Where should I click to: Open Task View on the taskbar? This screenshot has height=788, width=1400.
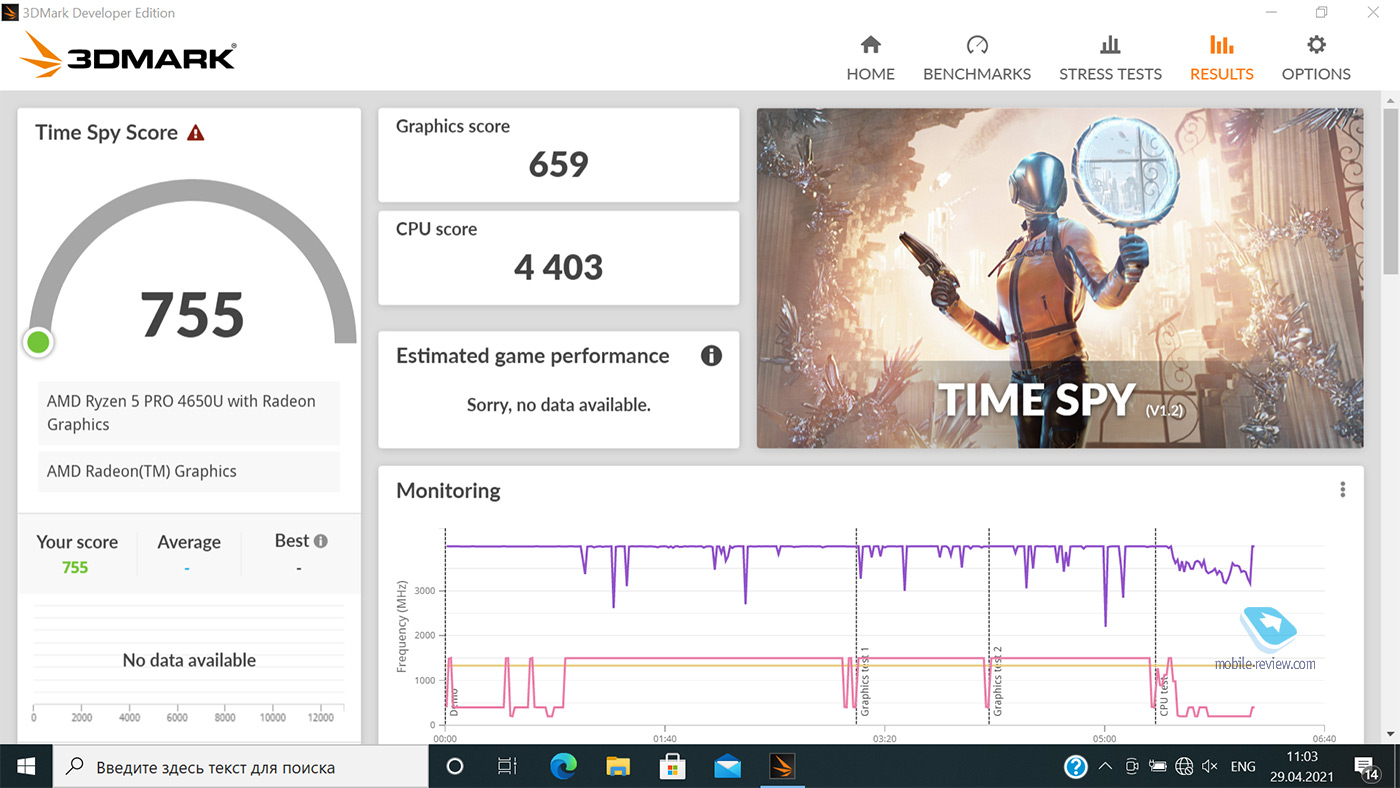(508, 767)
